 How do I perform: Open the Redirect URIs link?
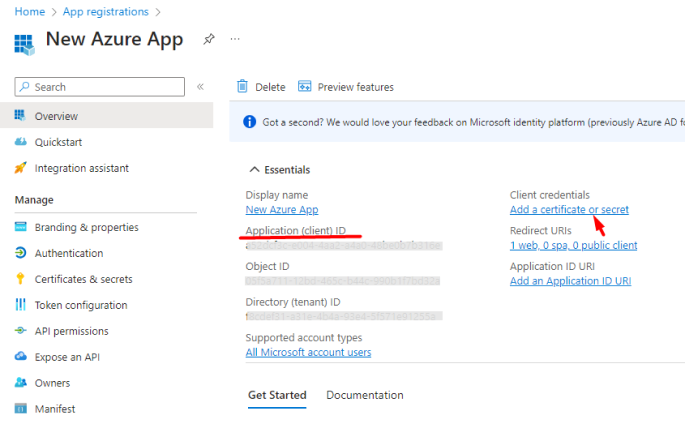coord(573,245)
